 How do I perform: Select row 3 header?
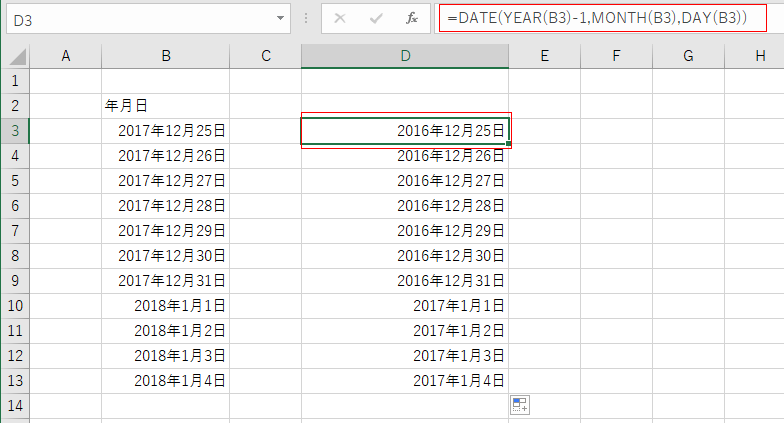click(x=15, y=130)
